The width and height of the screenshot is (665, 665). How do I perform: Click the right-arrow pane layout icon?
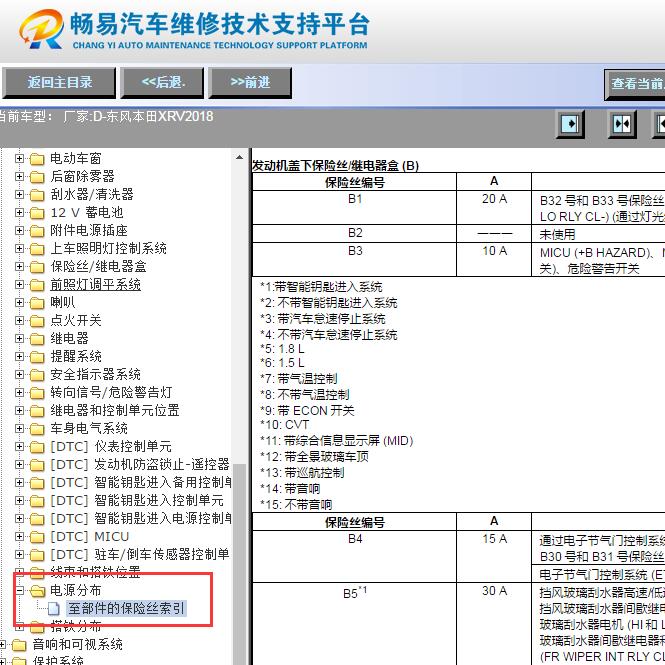point(570,124)
